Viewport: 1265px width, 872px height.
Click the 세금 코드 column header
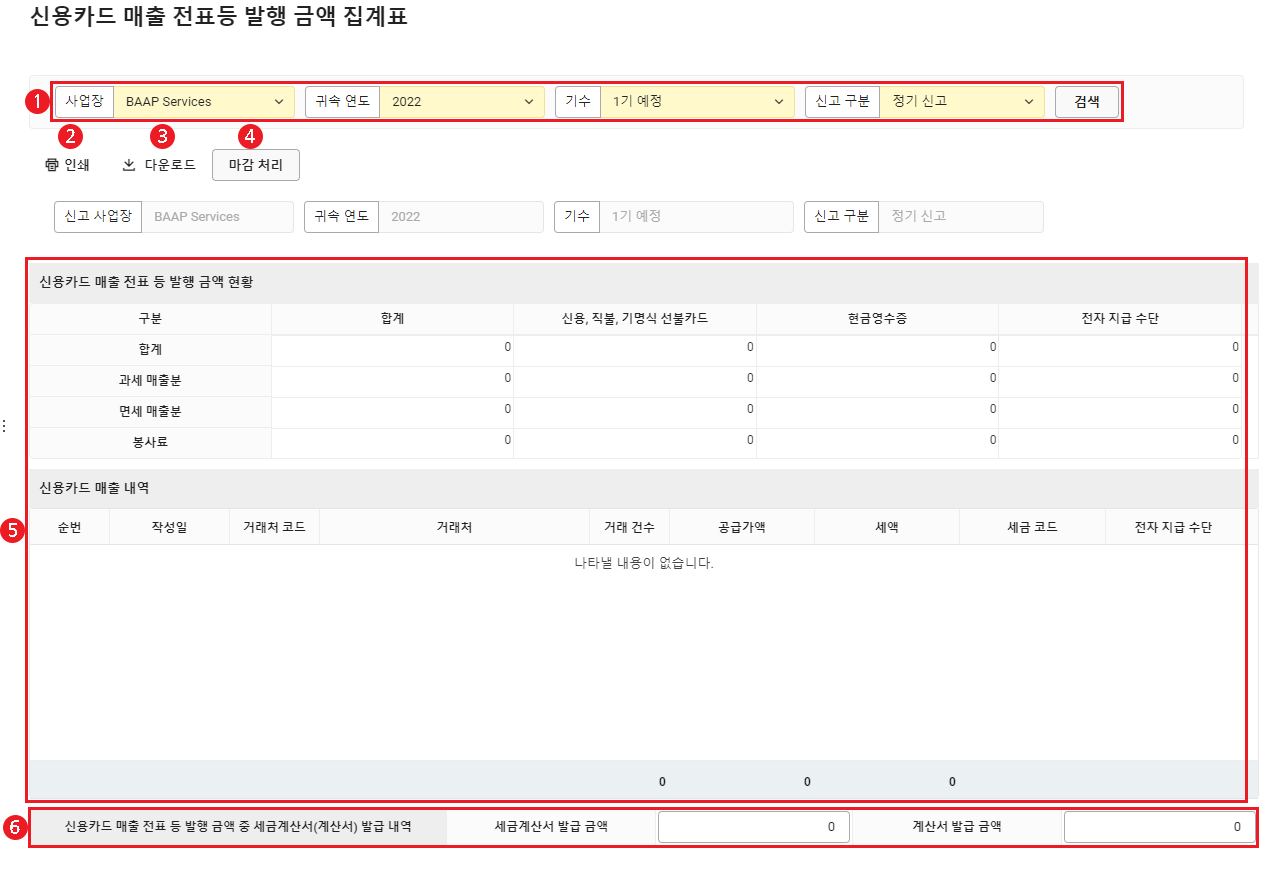pos(1032,527)
